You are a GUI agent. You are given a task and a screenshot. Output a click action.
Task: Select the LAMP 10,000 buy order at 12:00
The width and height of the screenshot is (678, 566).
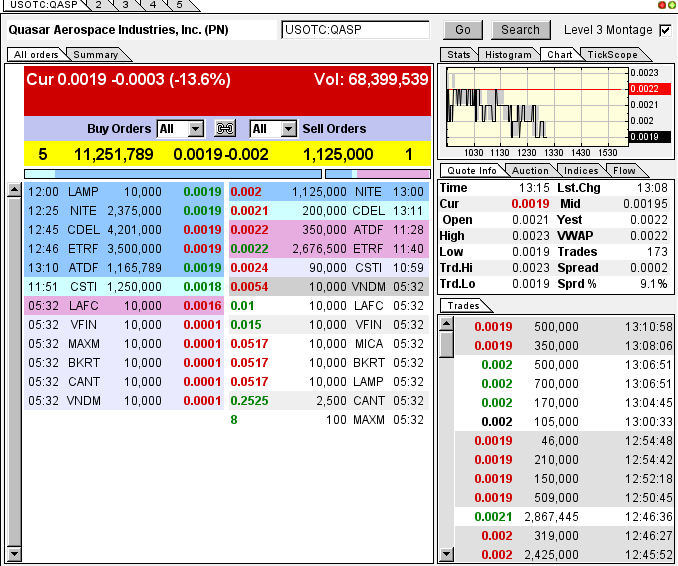coord(124,192)
